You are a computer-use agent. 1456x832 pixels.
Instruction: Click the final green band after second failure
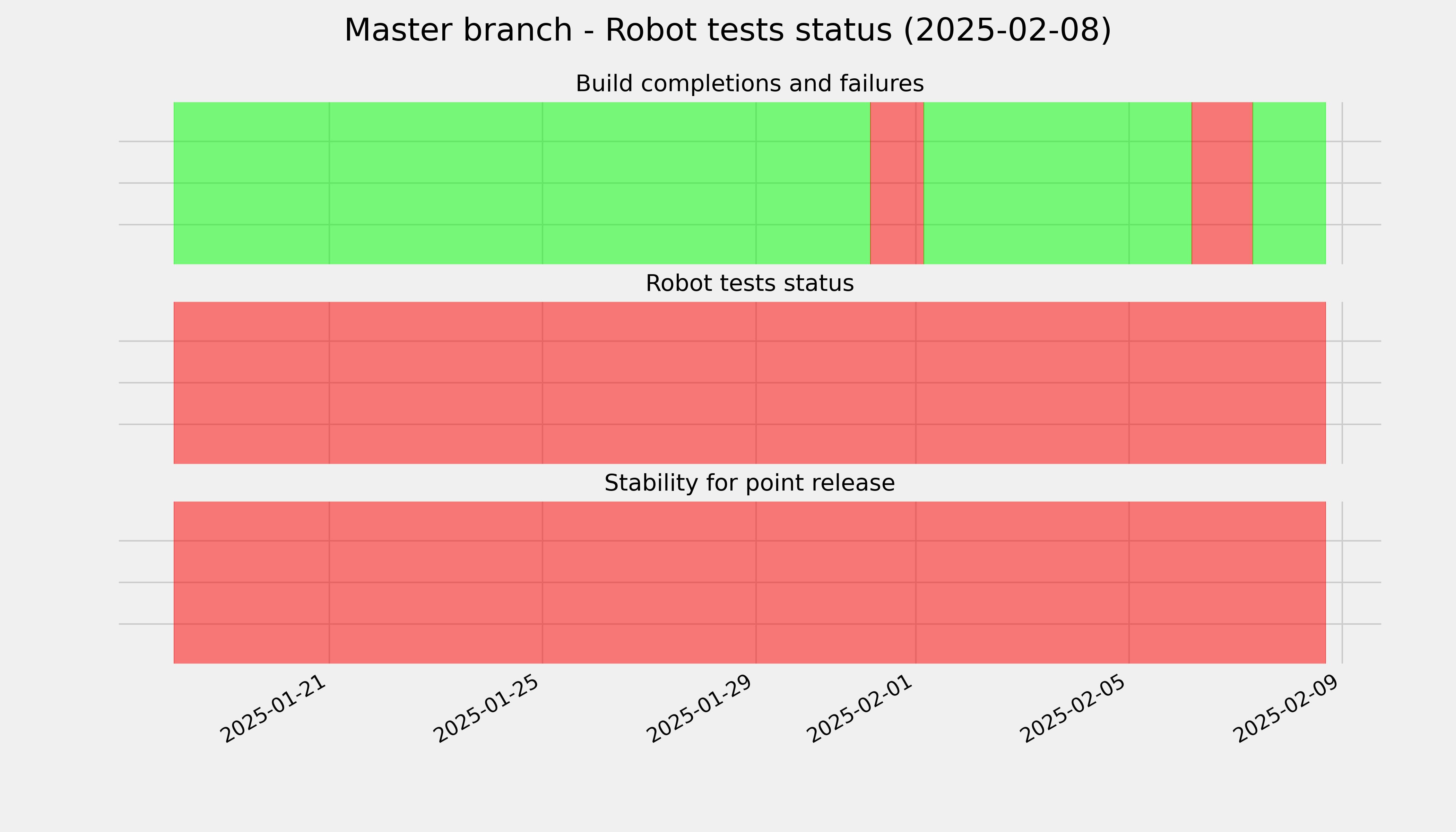[1289, 183]
